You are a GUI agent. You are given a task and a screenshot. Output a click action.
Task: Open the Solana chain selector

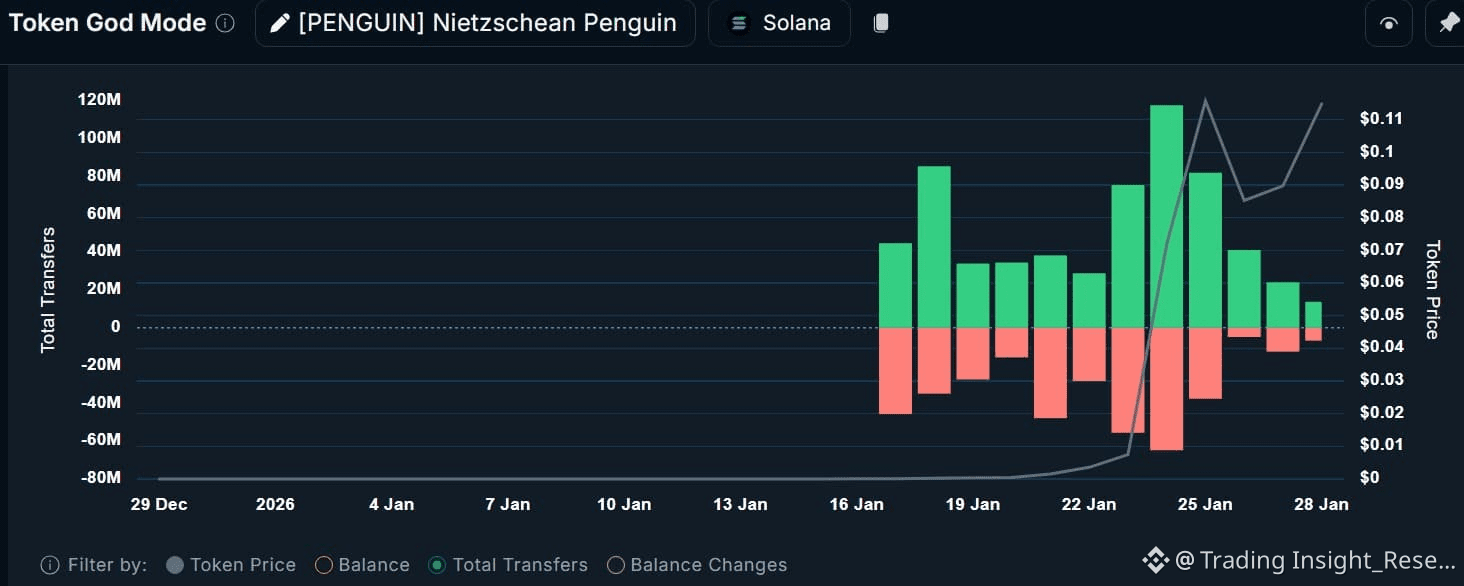click(780, 23)
